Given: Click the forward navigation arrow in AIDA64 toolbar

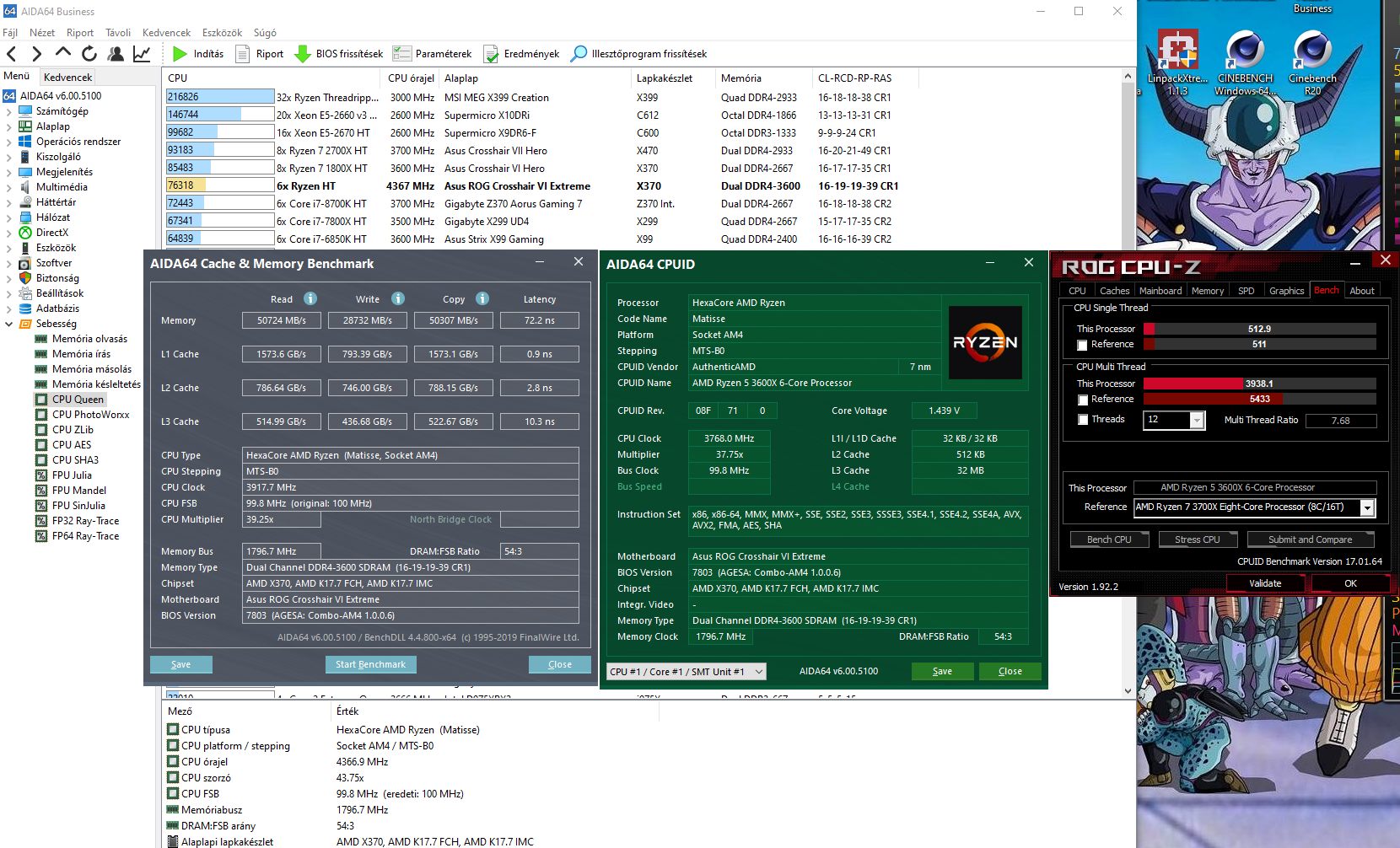Looking at the screenshot, I should 36,54.
